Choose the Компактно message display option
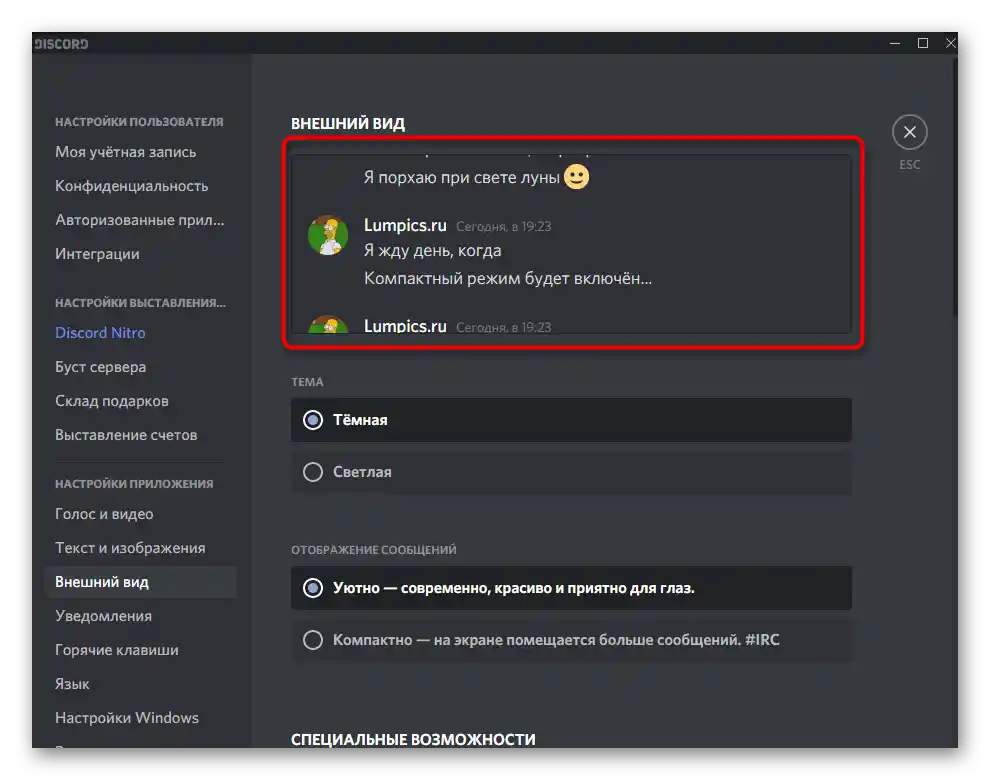 (x=571, y=640)
